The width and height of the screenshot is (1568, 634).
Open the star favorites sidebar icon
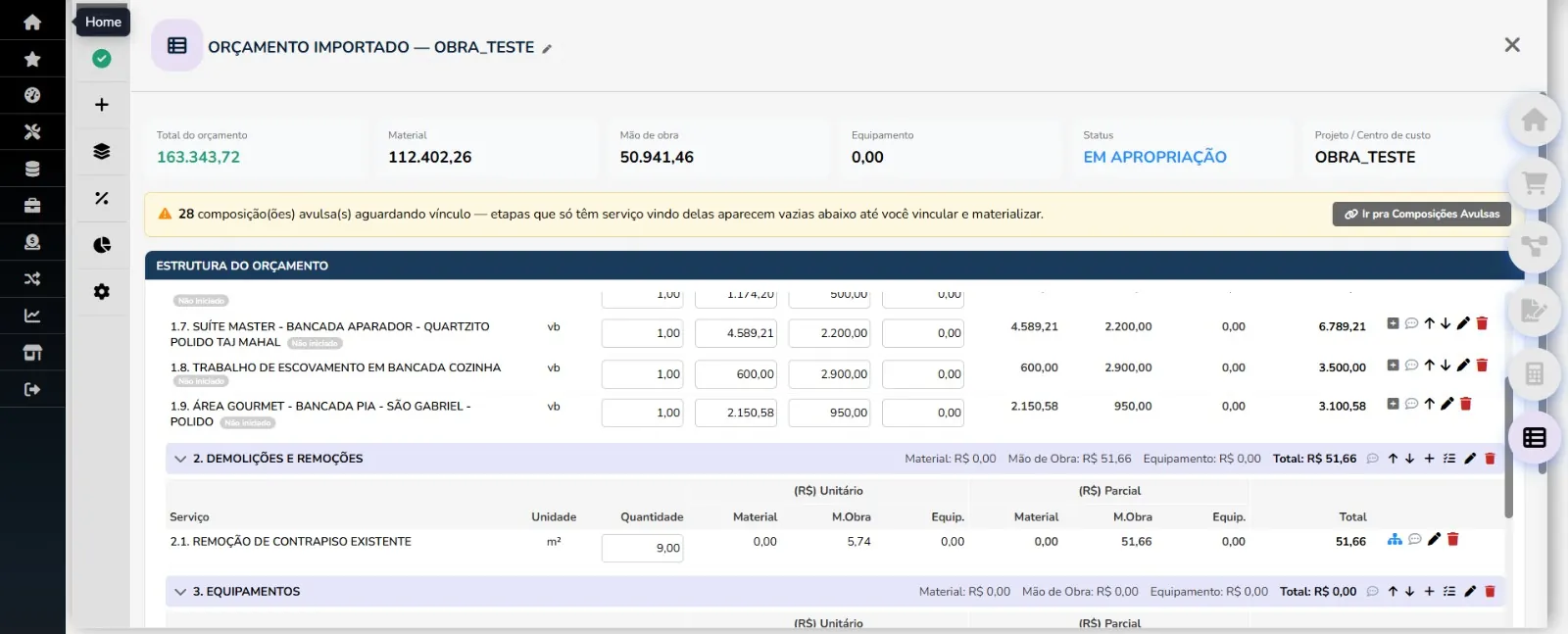pyautogui.click(x=32, y=59)
